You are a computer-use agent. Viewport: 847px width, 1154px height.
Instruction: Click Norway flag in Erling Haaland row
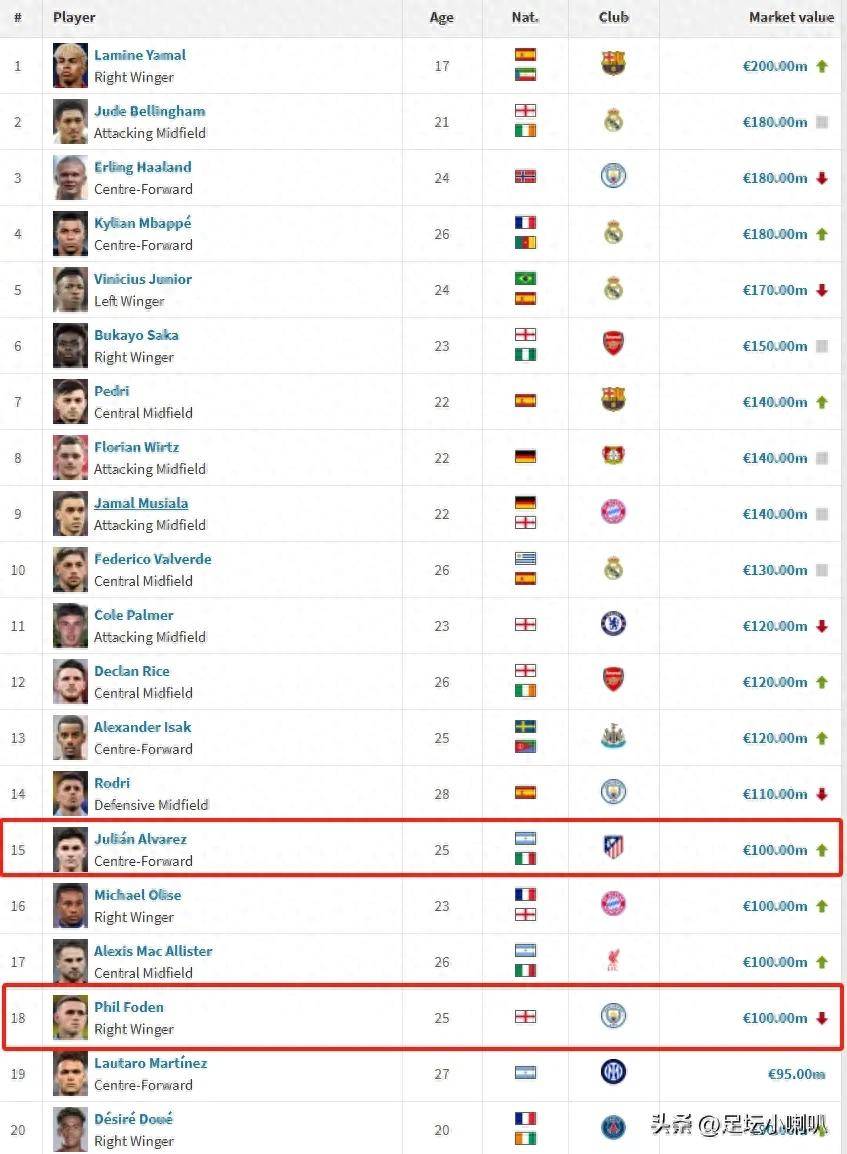click(x=525, y=176)
